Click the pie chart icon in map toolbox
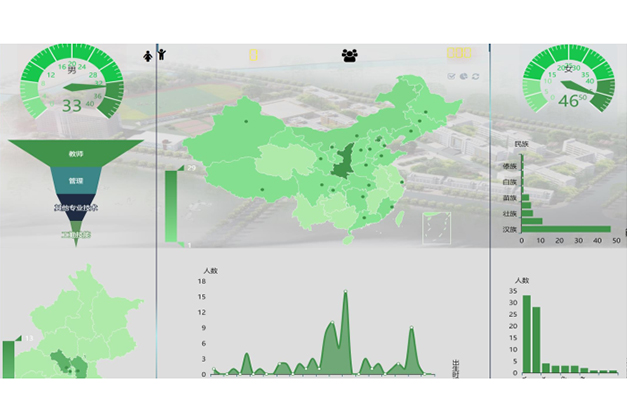This screenshot has height=413, width=627. pos(463,76)
